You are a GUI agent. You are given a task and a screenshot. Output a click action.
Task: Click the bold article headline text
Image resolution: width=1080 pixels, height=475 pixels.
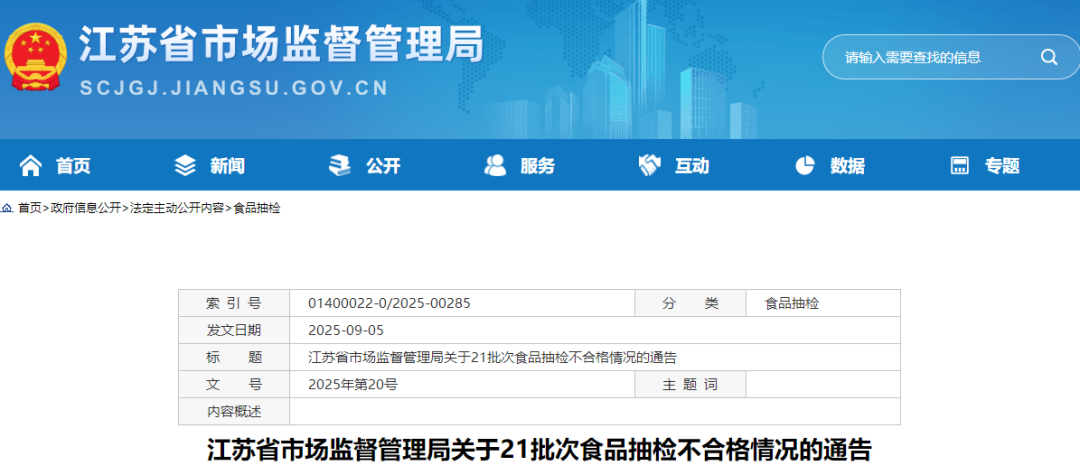(539, 449)
